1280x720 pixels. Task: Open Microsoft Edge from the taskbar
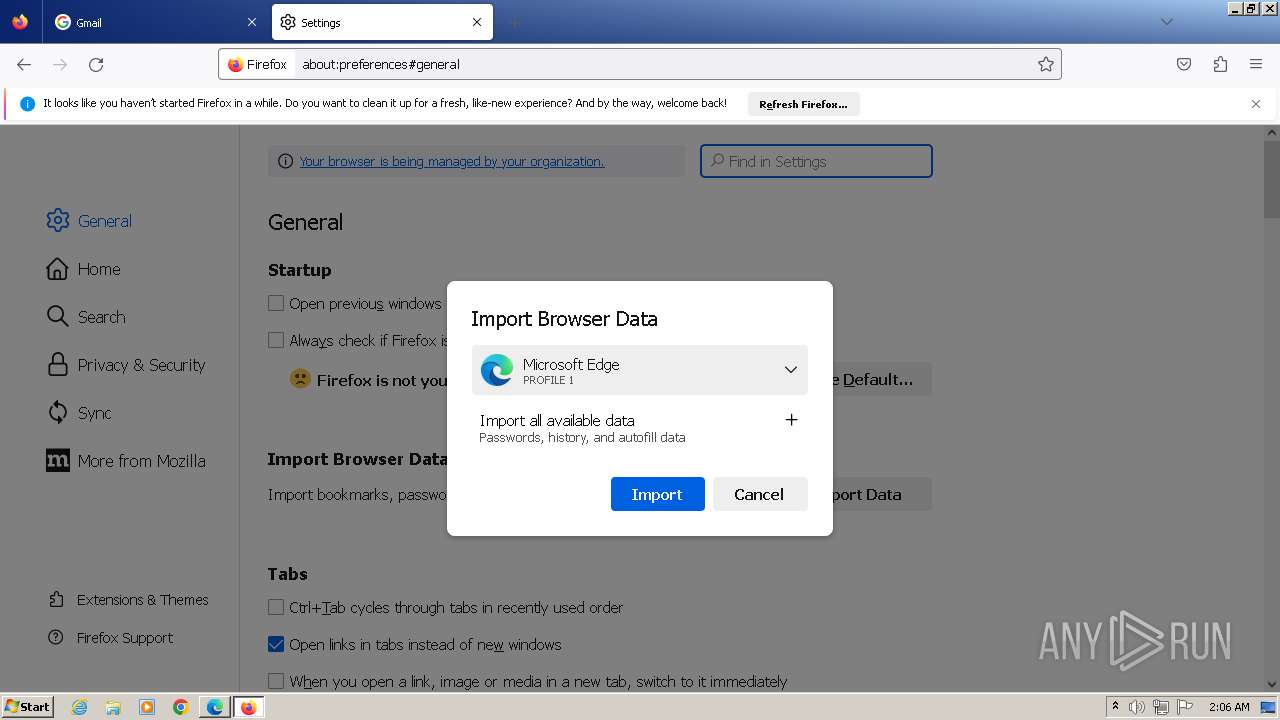coord(215,707)
